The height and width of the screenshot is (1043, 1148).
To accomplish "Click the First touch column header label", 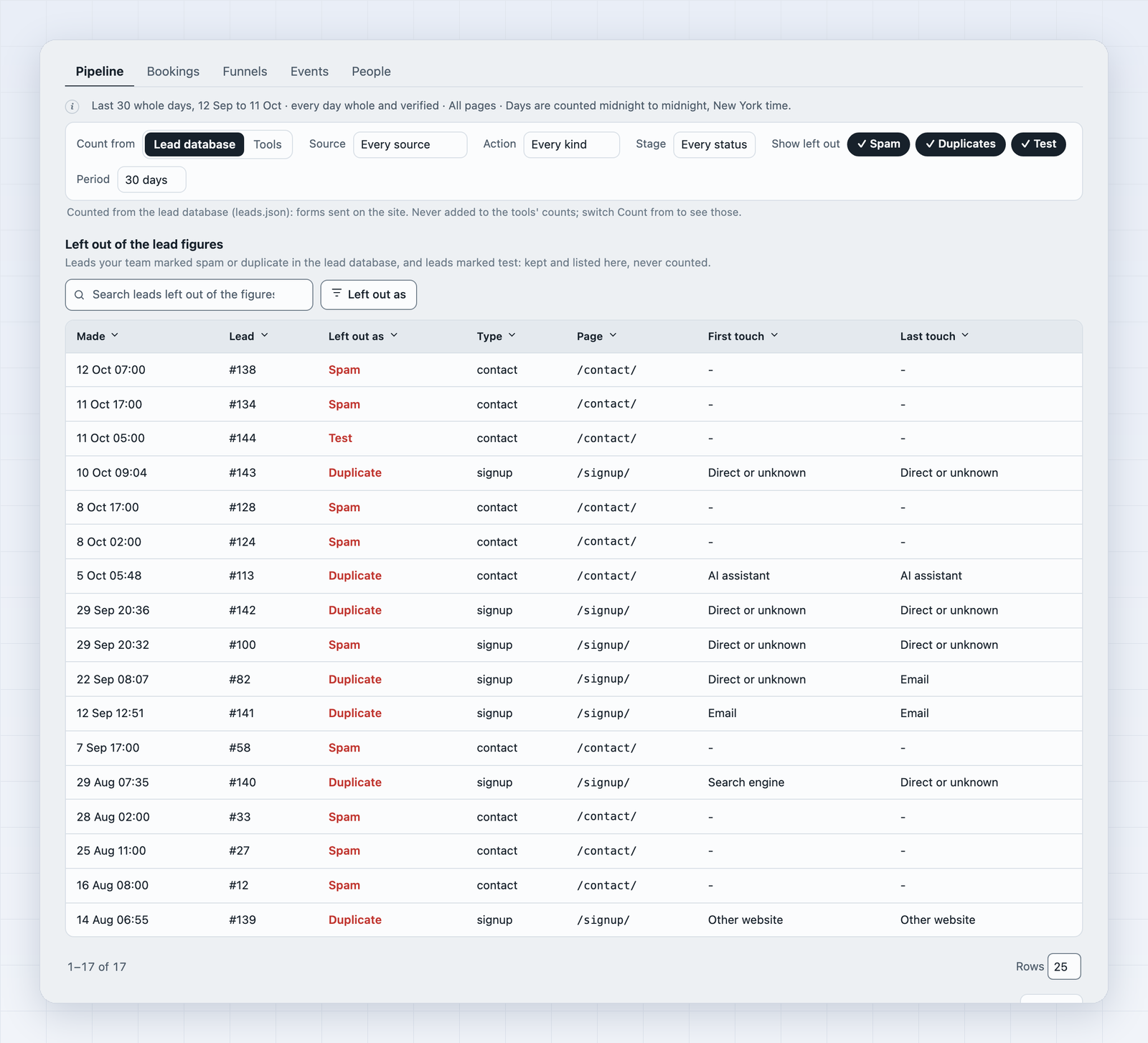I will 736,336.
